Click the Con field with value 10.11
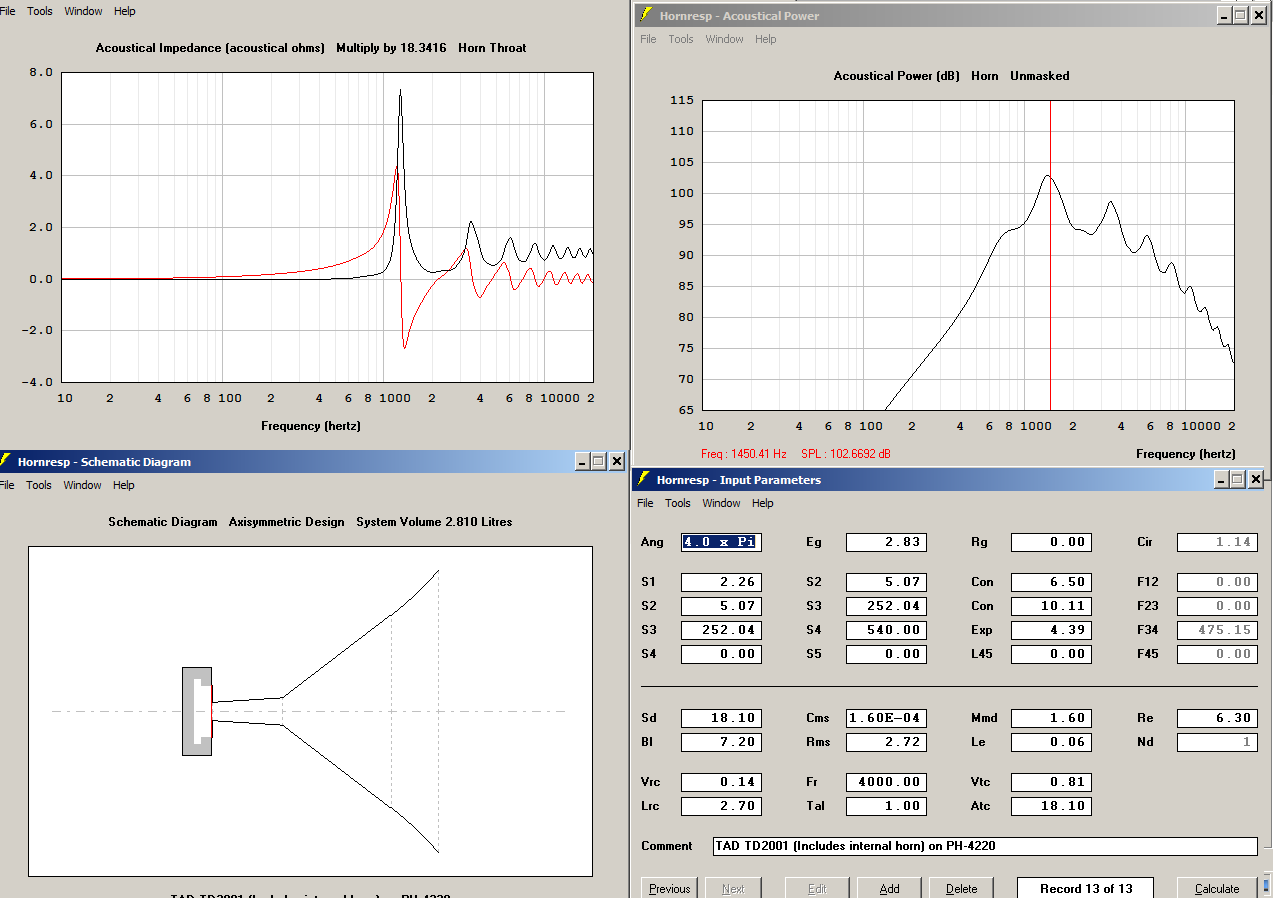The height and width of the screenshot is (898, 1273). [1051, 606]
